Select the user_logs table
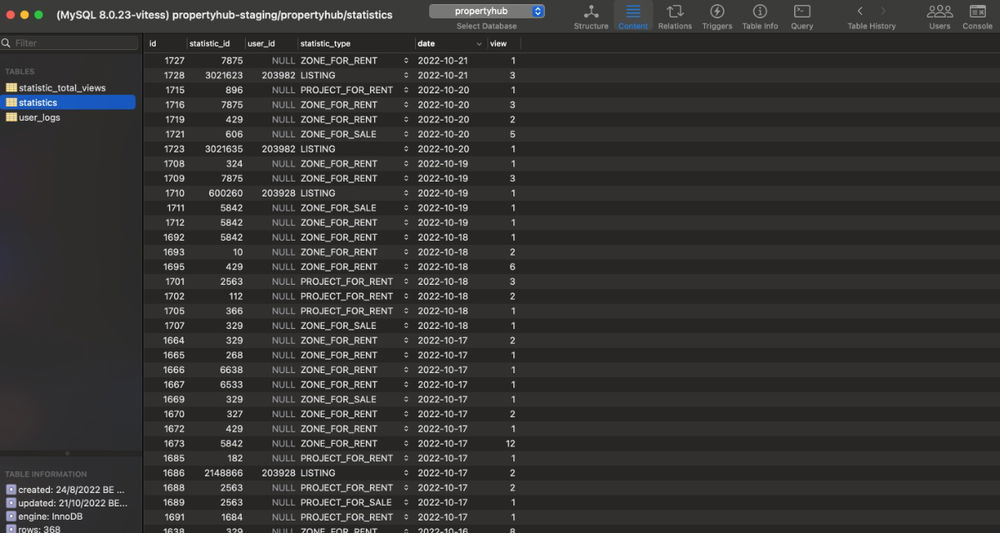The height and width of the screenshot is (533, 1000). tap(39, 117)
